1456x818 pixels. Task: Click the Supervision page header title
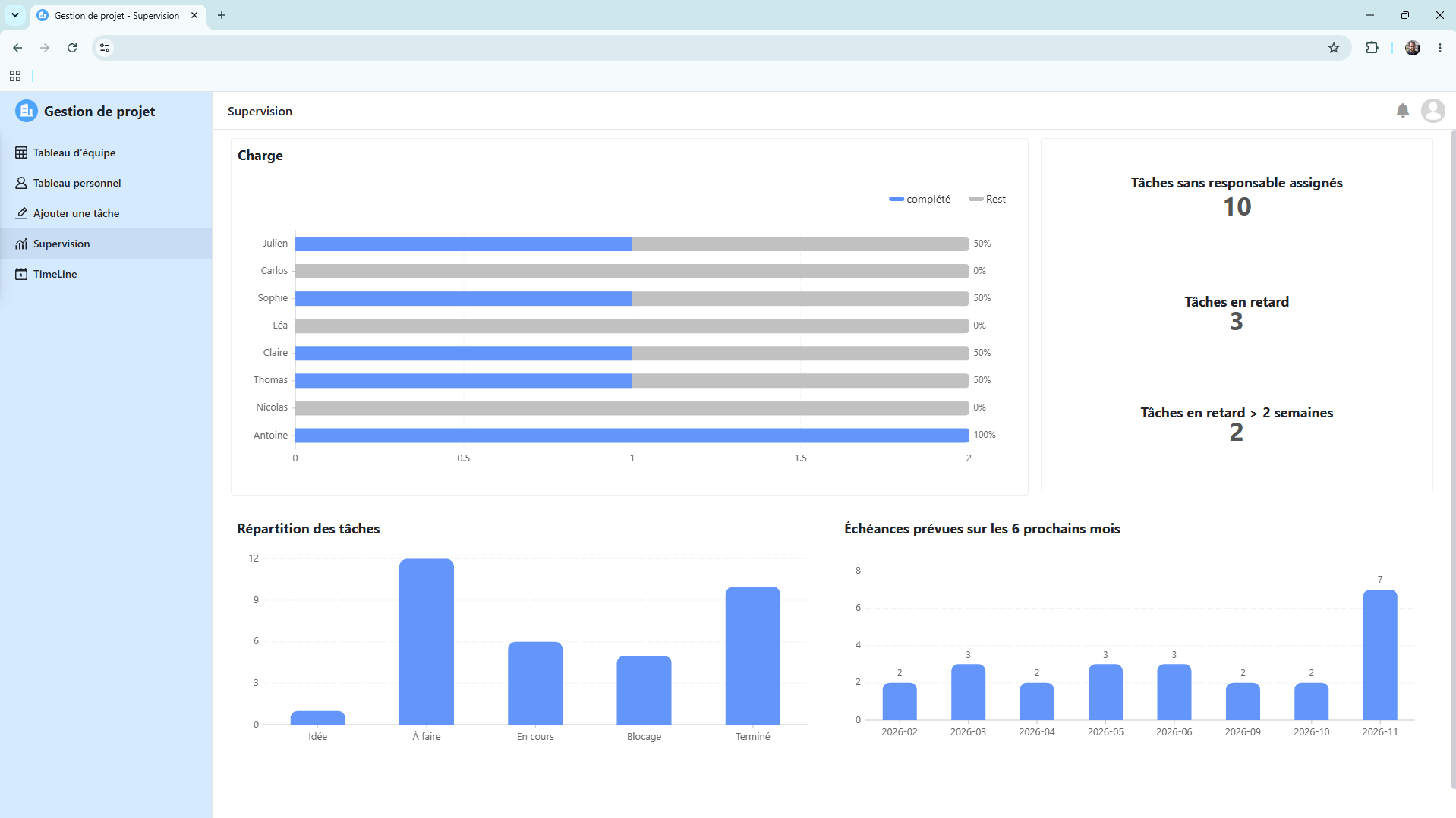click(x=260, y=112)
